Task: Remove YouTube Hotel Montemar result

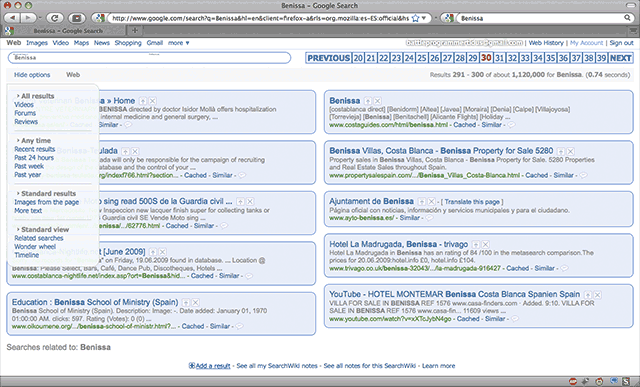Action: pos(598,295)
